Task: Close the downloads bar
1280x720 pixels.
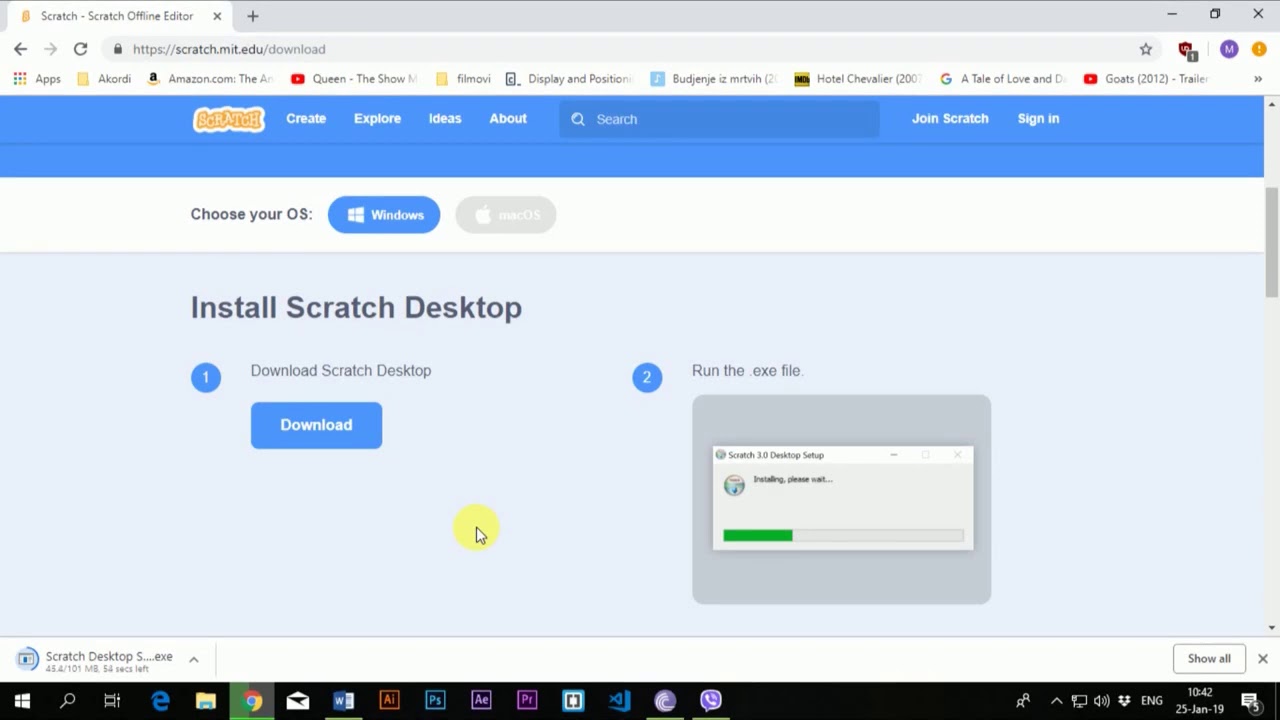Action: [1262, 658]
